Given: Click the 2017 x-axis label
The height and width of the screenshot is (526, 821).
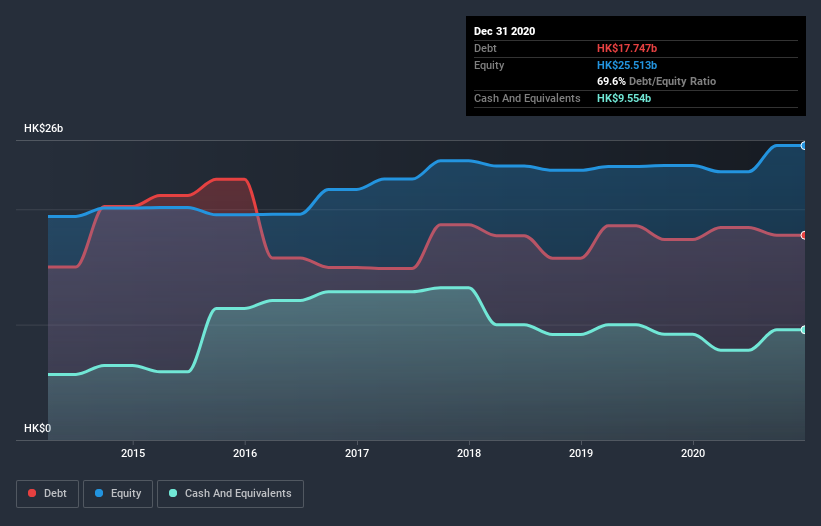Looking at the screenshot, I should coord(357,453).
